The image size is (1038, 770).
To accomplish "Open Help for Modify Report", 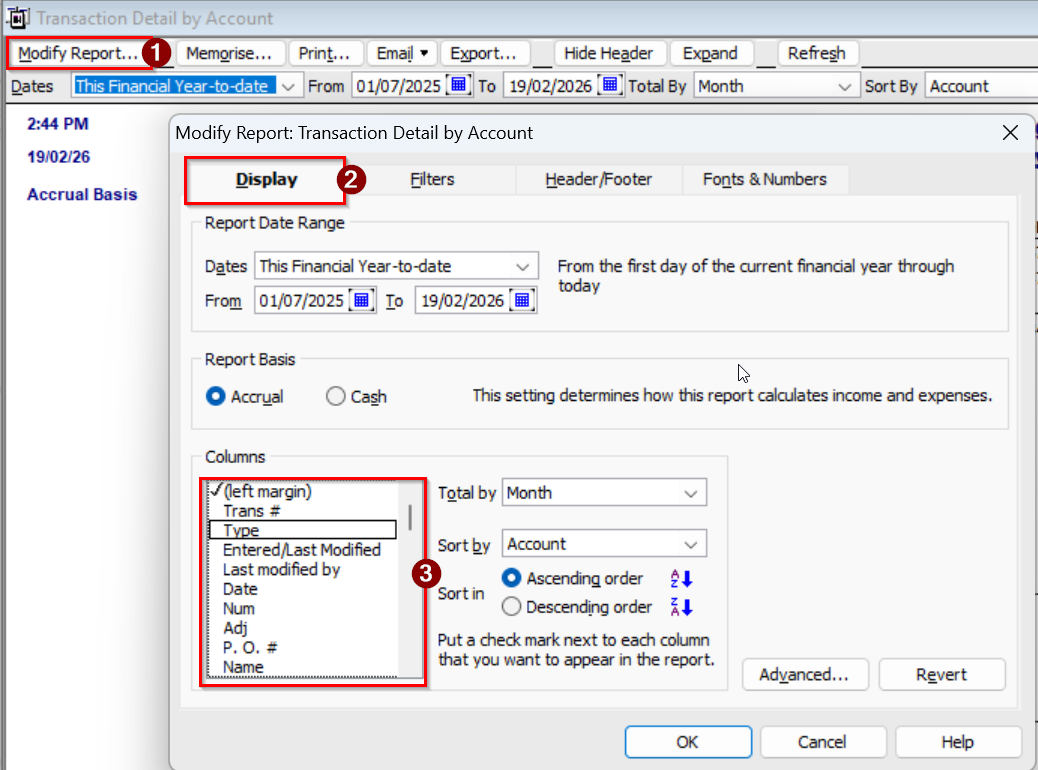I will [x=957, y=742].
